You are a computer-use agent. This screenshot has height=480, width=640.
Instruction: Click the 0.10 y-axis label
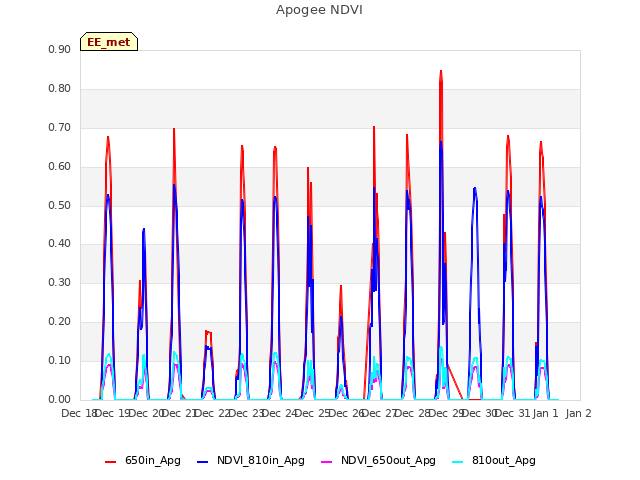[x=60, y=360]
